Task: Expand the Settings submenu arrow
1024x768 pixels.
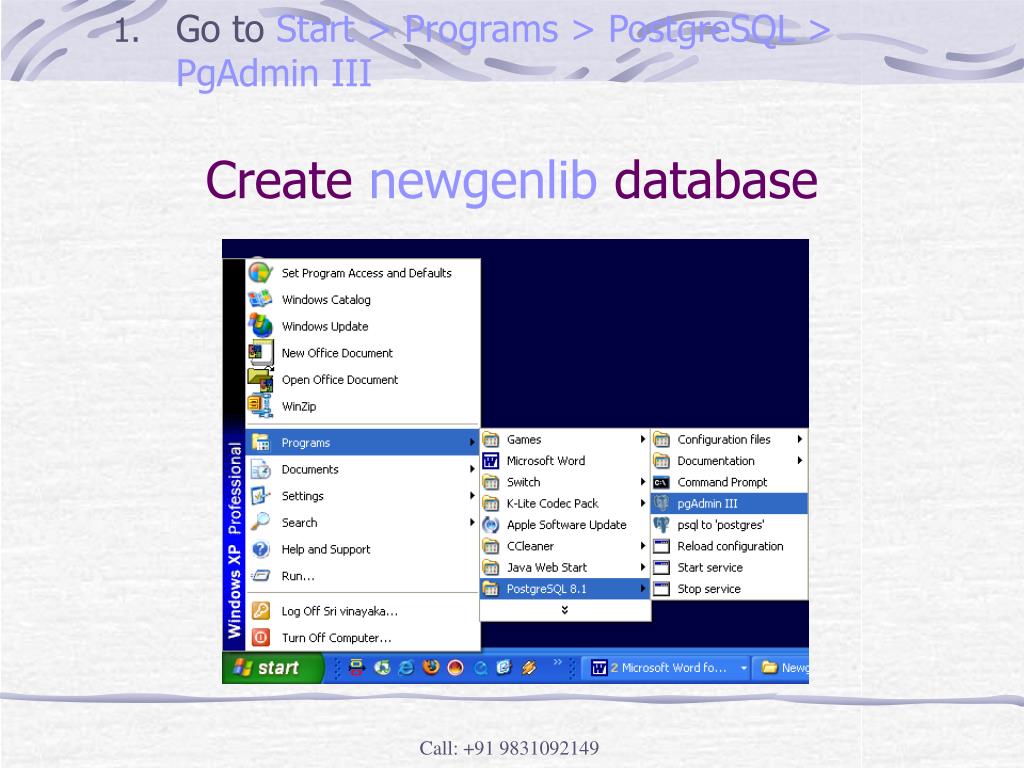Action: click(472, 496)
